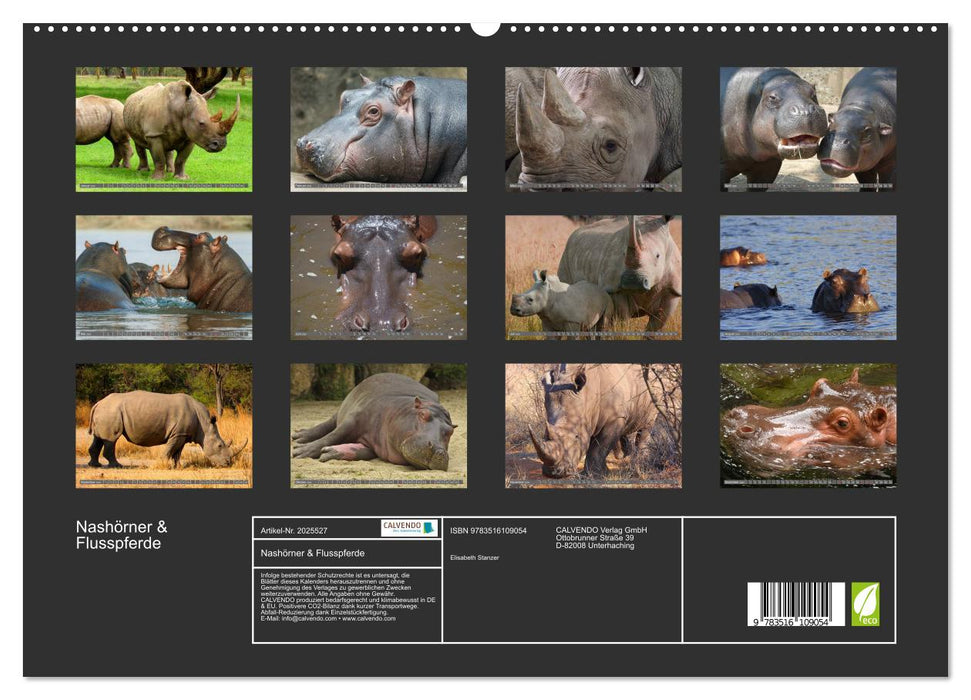Select the sleeping hippo on sand photo
Screen dimensions: 971x700
(x=378, y=425)
